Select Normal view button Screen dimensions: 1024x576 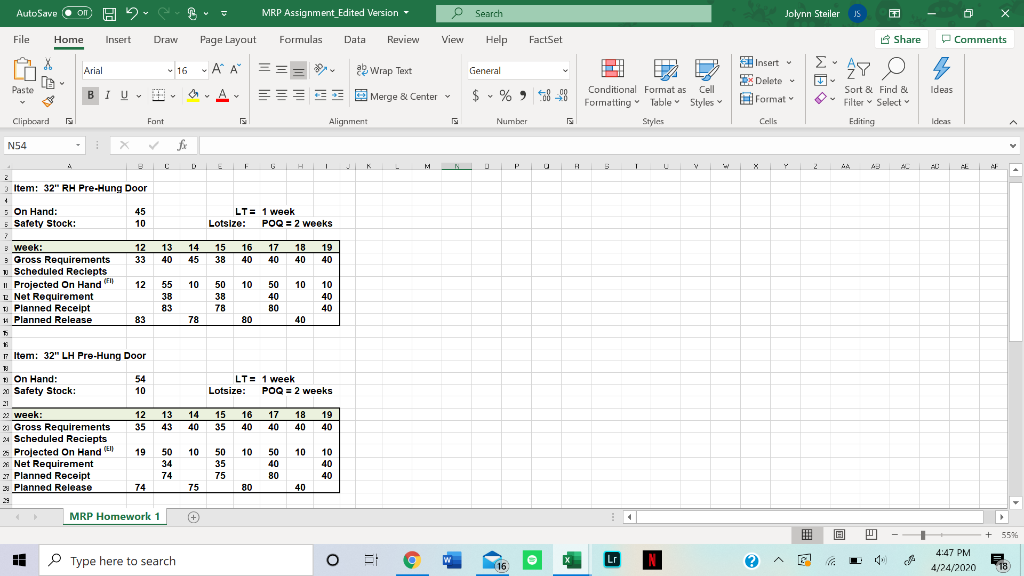[x=807, y=535]
